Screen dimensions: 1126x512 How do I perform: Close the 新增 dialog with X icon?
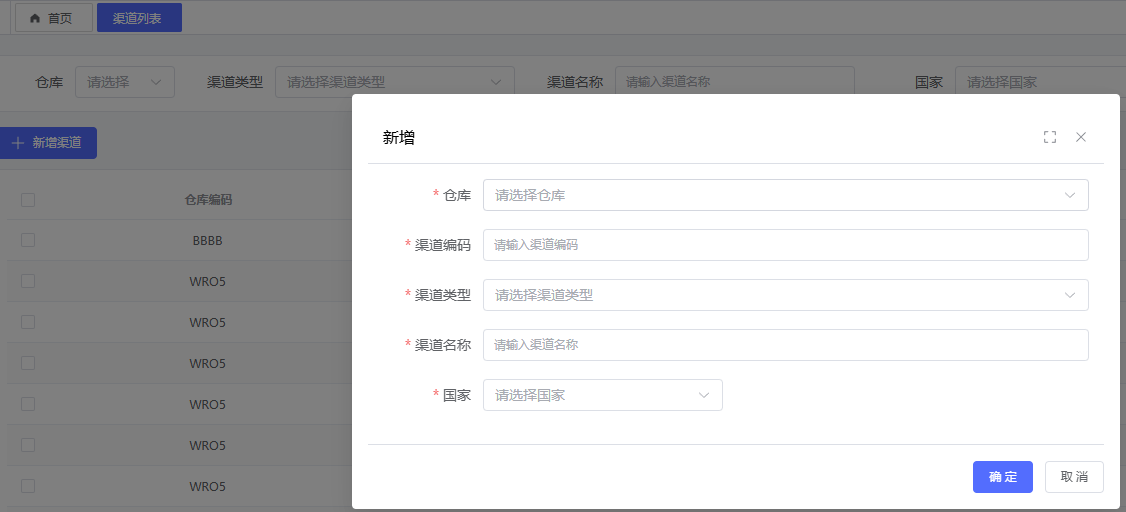point(1081,137)
